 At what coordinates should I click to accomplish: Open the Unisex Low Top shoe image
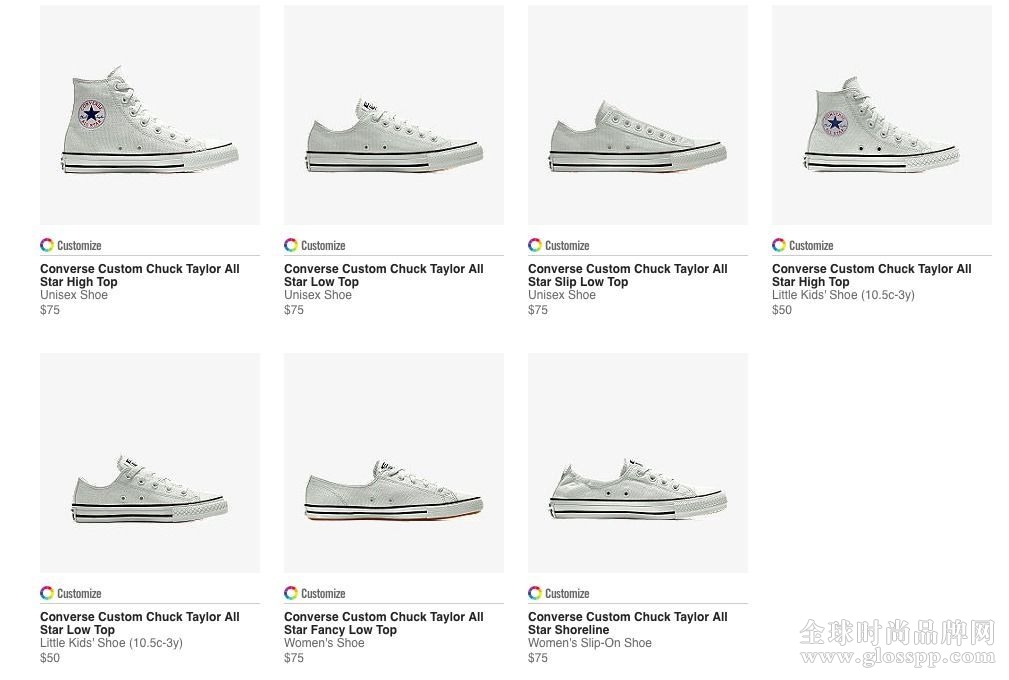point(394,115)
